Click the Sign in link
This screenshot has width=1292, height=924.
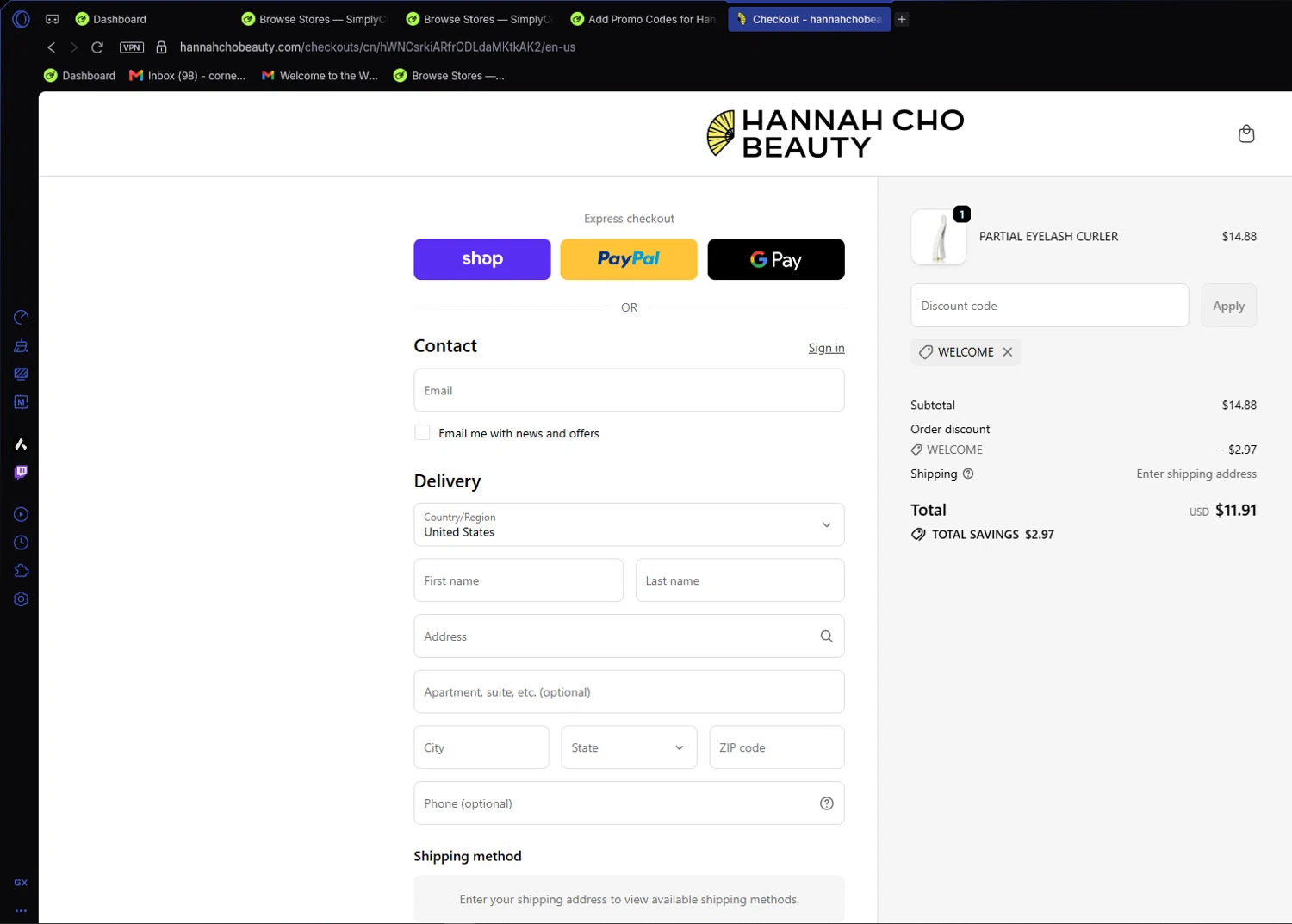(x=826, y=348)
